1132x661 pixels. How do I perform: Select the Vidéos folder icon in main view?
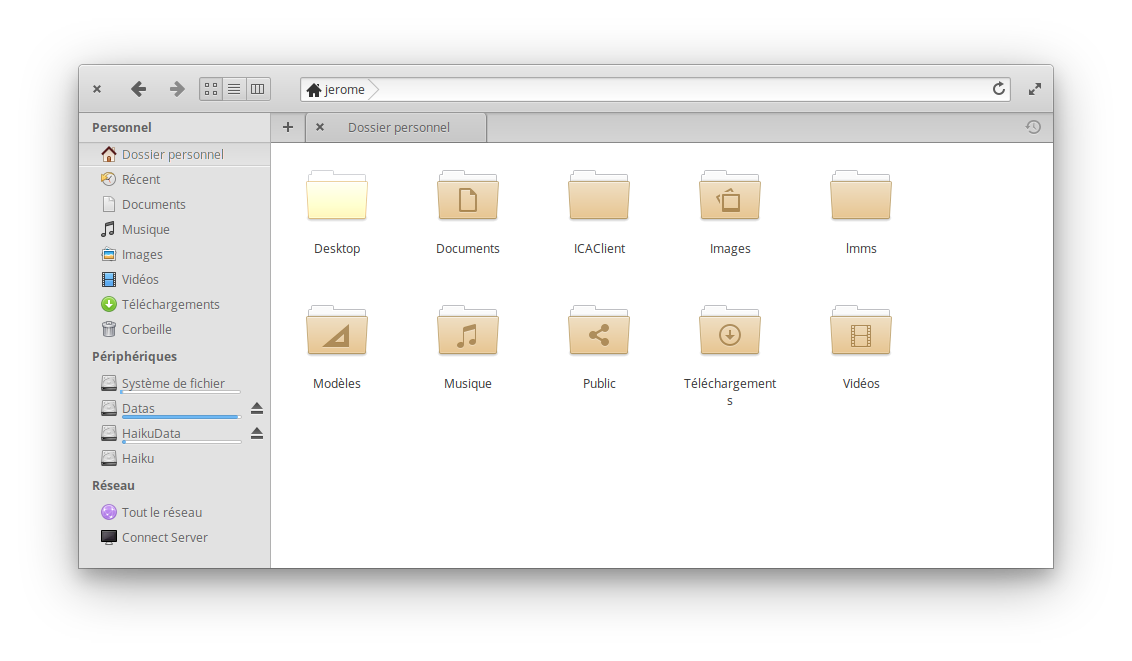[861, 330]
